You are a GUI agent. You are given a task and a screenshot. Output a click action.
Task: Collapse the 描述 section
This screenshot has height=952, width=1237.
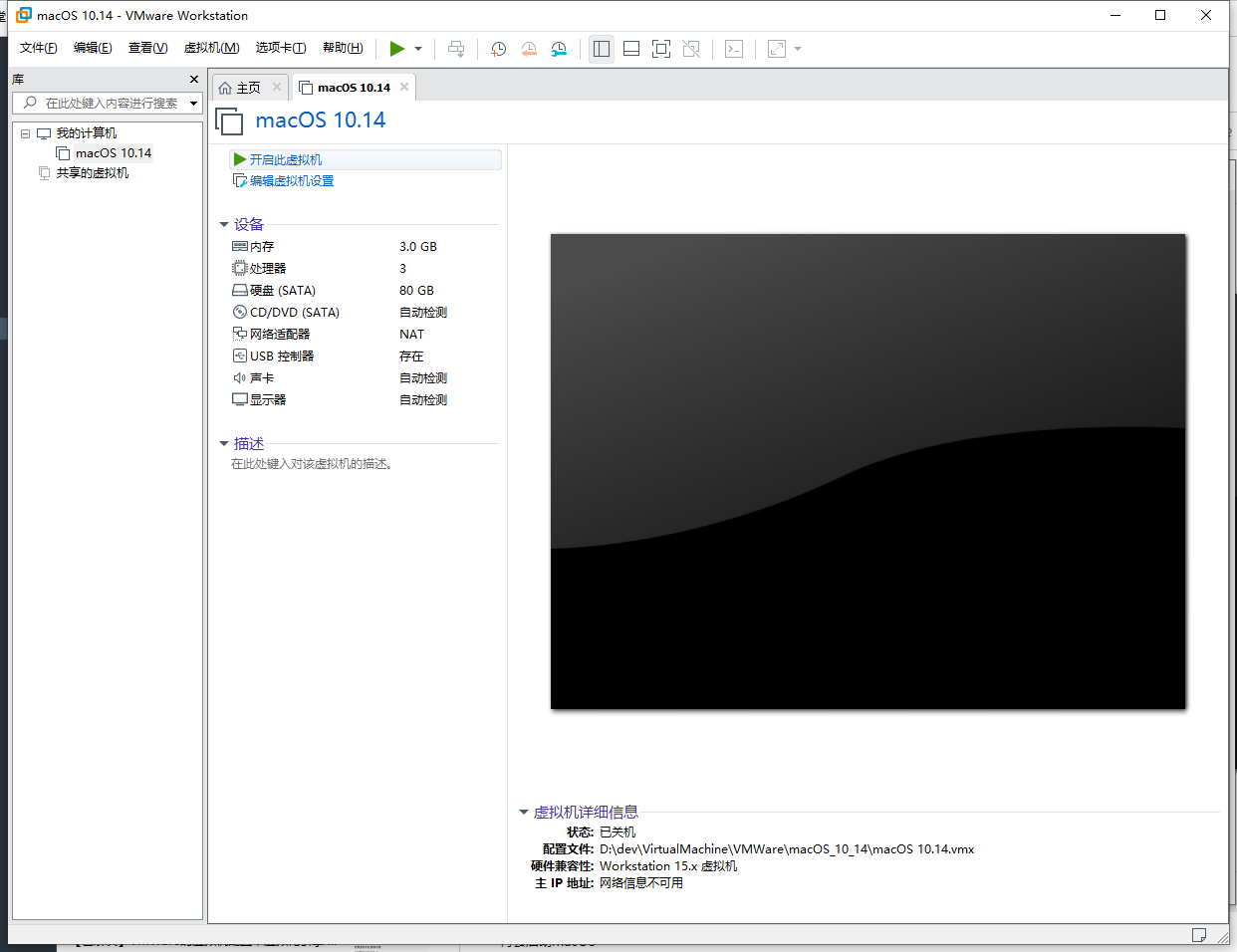pos(224,444)
